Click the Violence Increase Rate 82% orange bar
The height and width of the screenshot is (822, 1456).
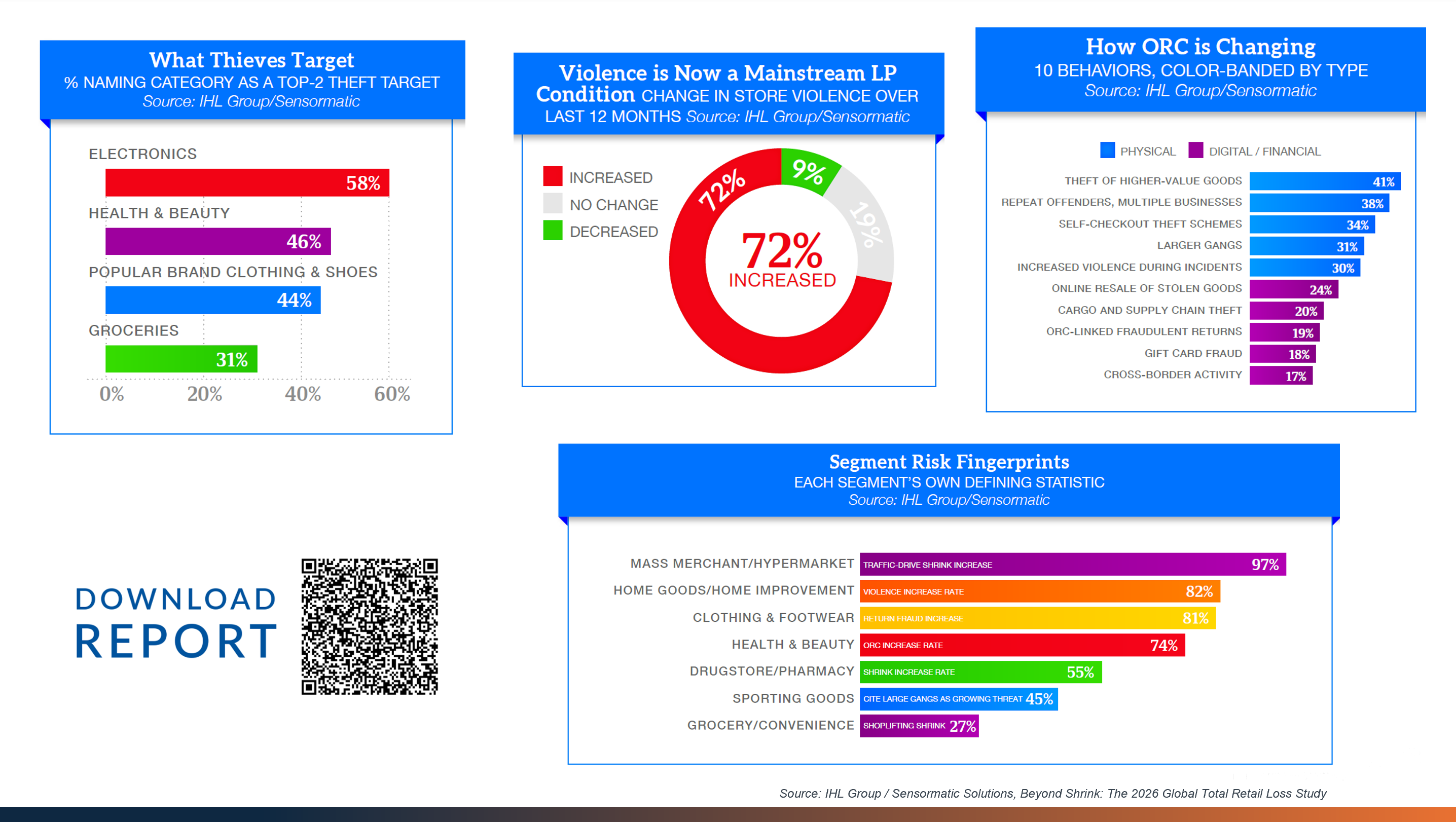(x=1039, y=591)
